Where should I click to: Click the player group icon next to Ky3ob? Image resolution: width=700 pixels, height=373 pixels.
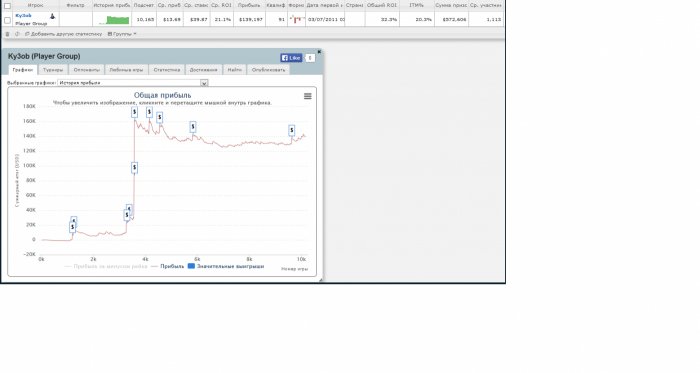click(52, 17)
